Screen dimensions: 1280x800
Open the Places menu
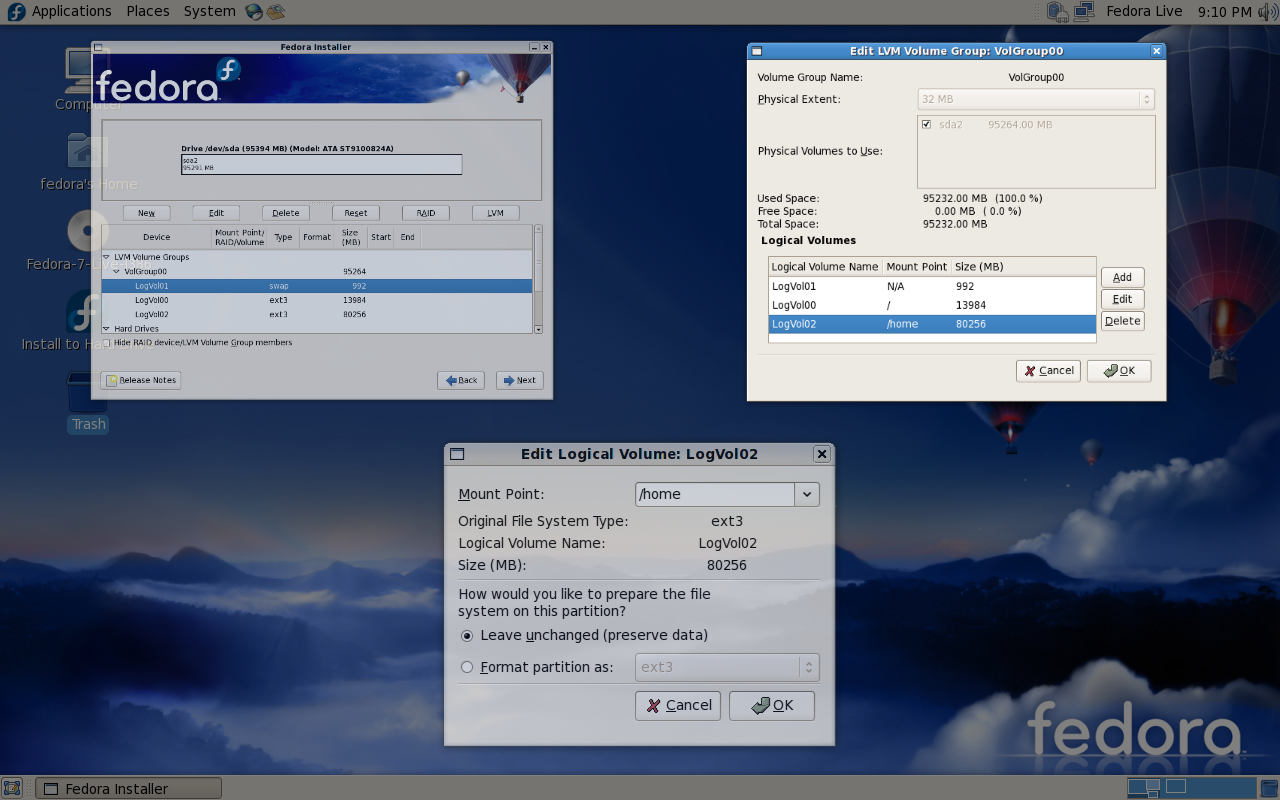[x=148, y=12]
